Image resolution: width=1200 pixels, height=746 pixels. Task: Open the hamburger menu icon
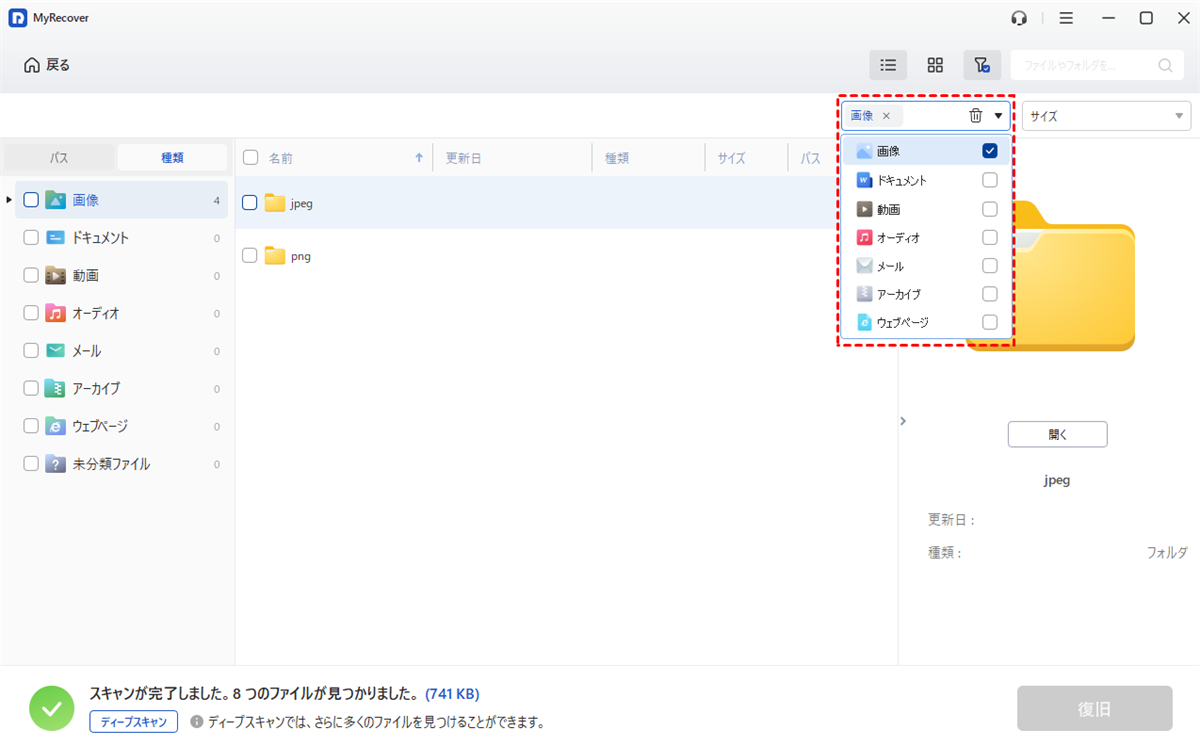pyautogui.click(x=1066, y=18)
